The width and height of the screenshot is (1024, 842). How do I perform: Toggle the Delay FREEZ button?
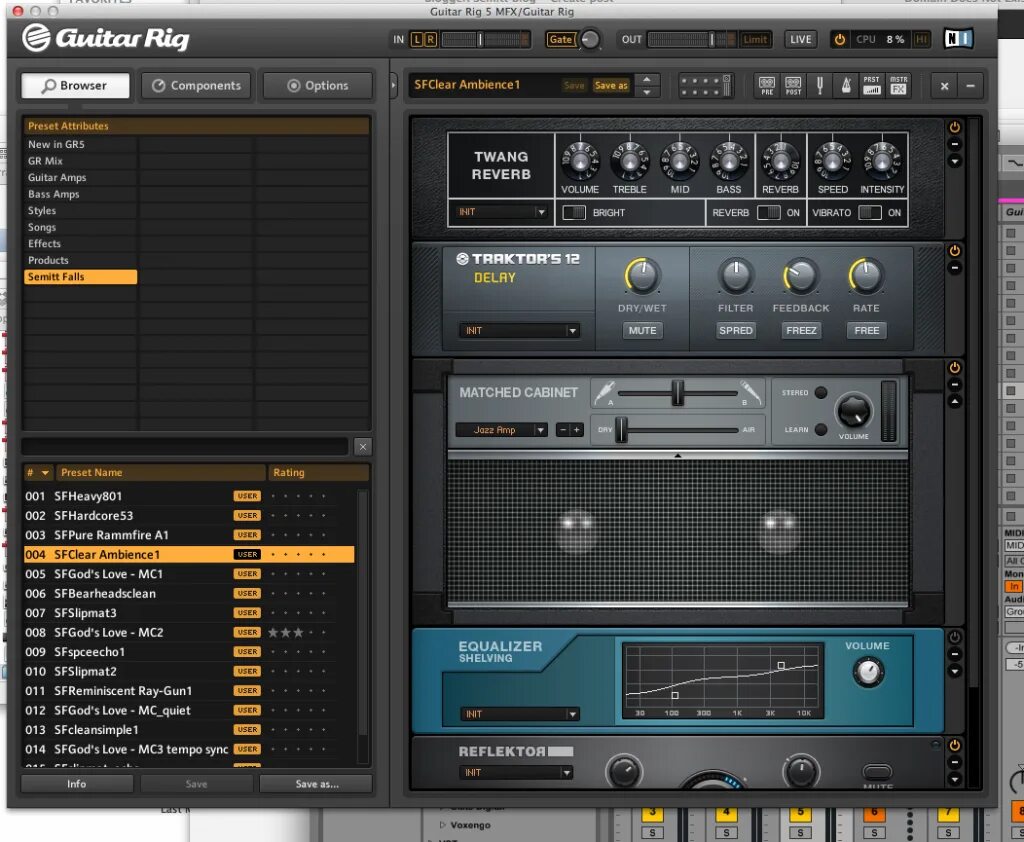coord(801,331)
